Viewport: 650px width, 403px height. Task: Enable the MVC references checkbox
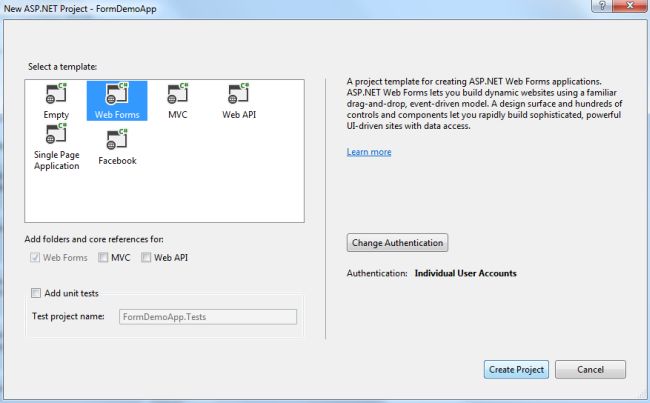(x=103, y=257)
